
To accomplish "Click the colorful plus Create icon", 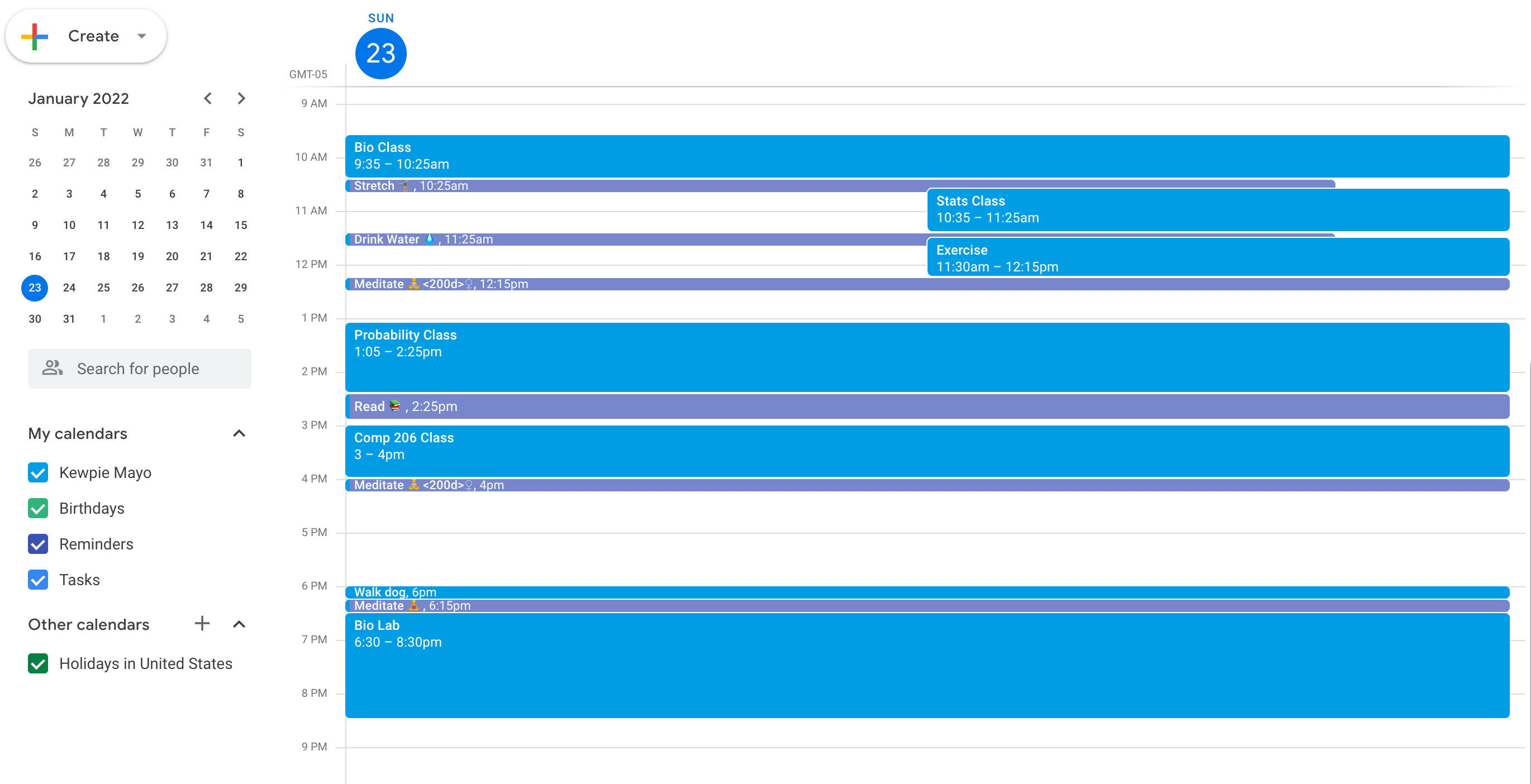I will click(x=35, y=36).
